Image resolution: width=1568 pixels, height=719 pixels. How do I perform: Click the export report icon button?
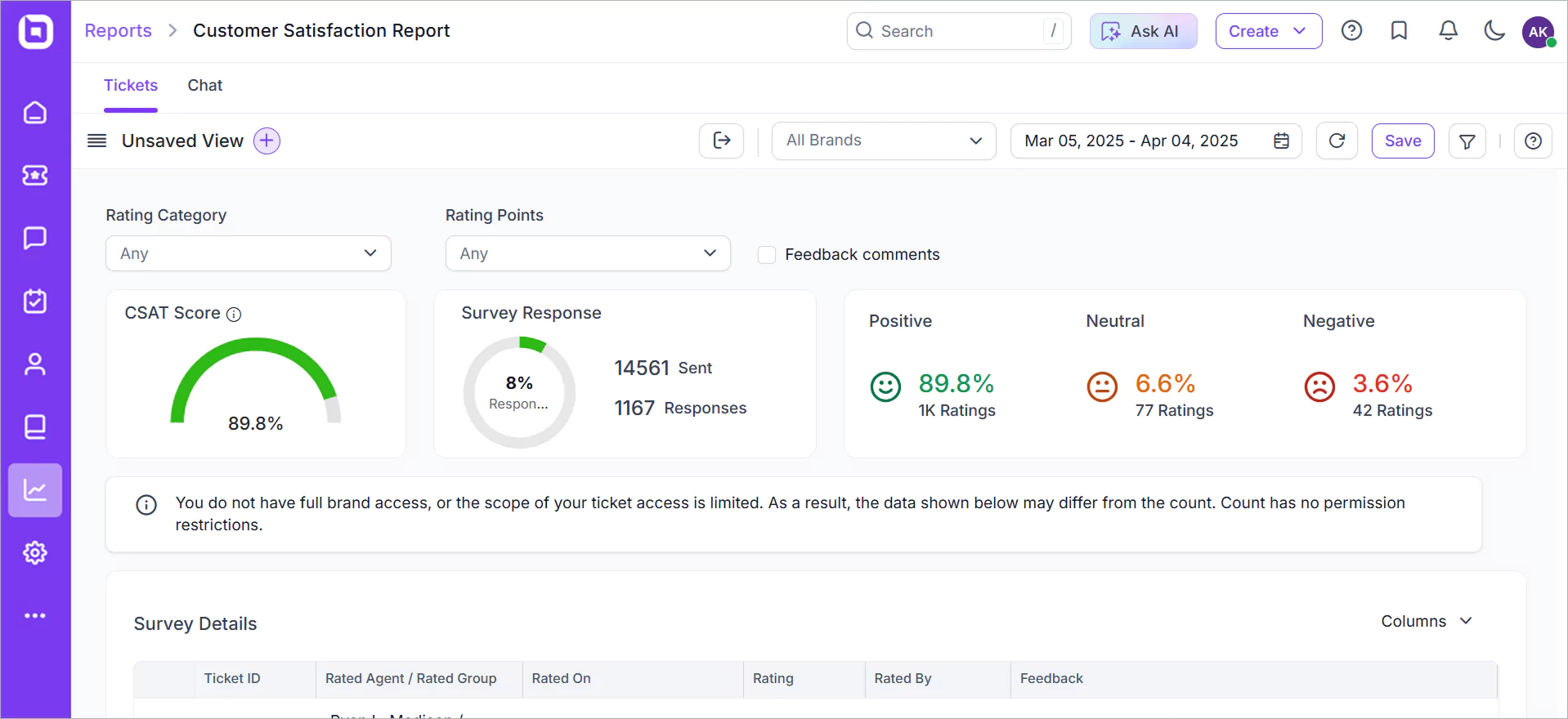tap(722, 141)
